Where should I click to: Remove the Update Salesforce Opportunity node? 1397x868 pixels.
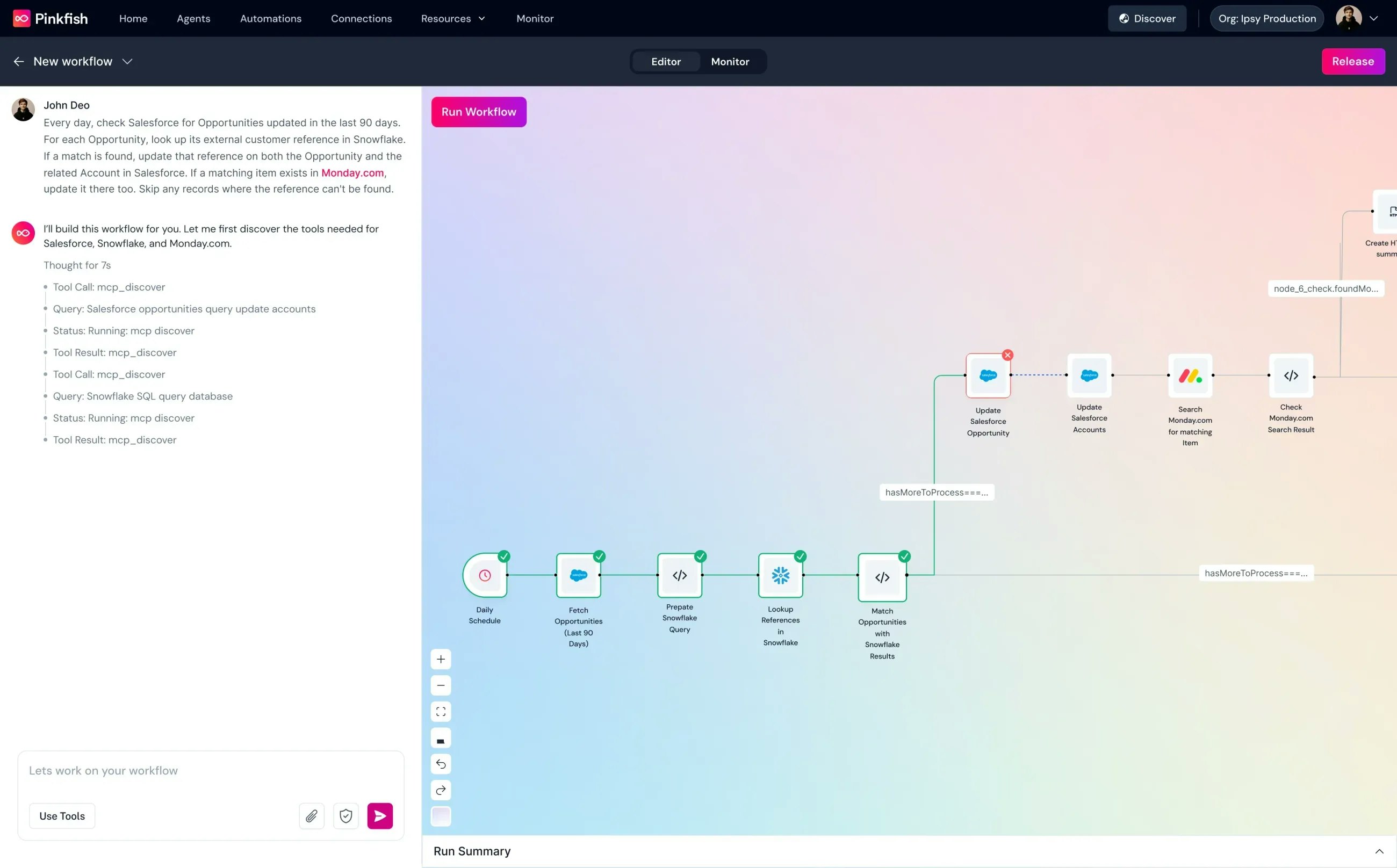pos(1007,355)
